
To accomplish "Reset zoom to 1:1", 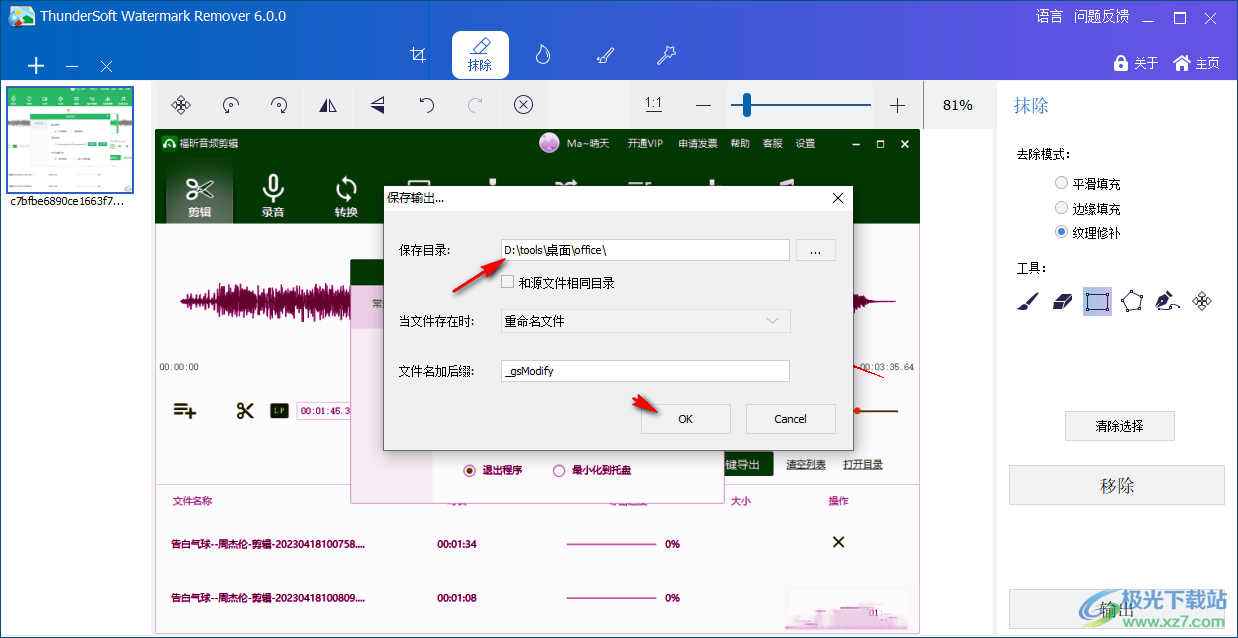I will click(653, 104).
